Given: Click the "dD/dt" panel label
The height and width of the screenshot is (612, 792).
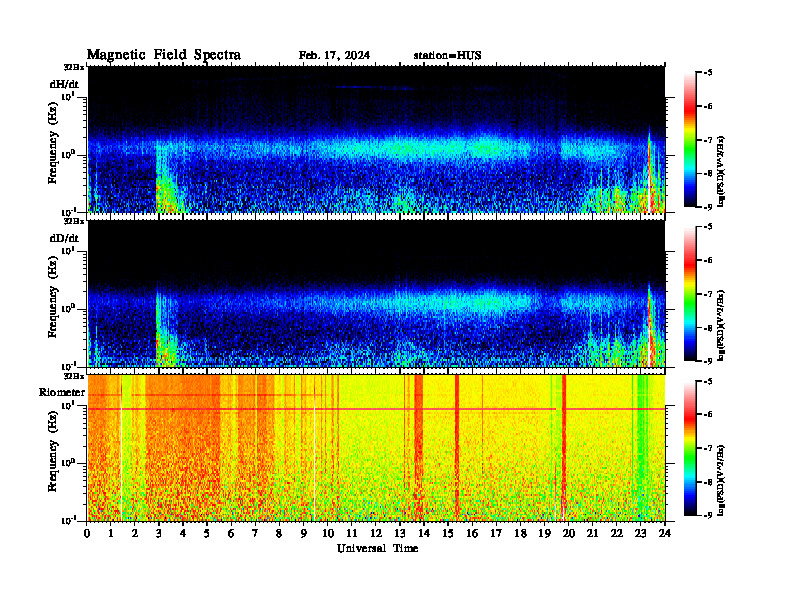Looking at the screenshot, I should click(64, 238).
